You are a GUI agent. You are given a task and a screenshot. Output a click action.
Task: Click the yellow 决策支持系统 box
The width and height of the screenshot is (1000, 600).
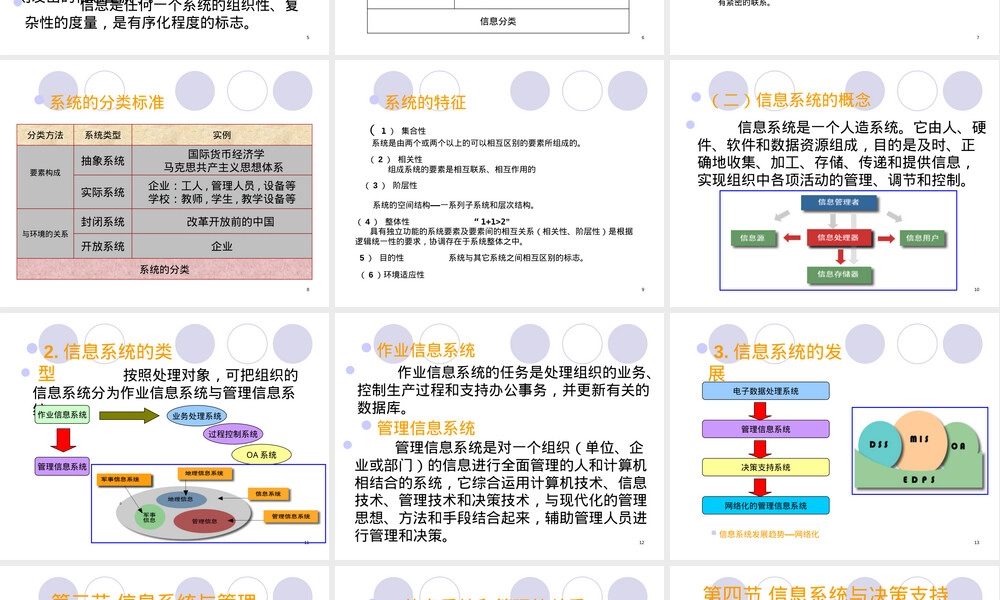(x=765, y=467)
